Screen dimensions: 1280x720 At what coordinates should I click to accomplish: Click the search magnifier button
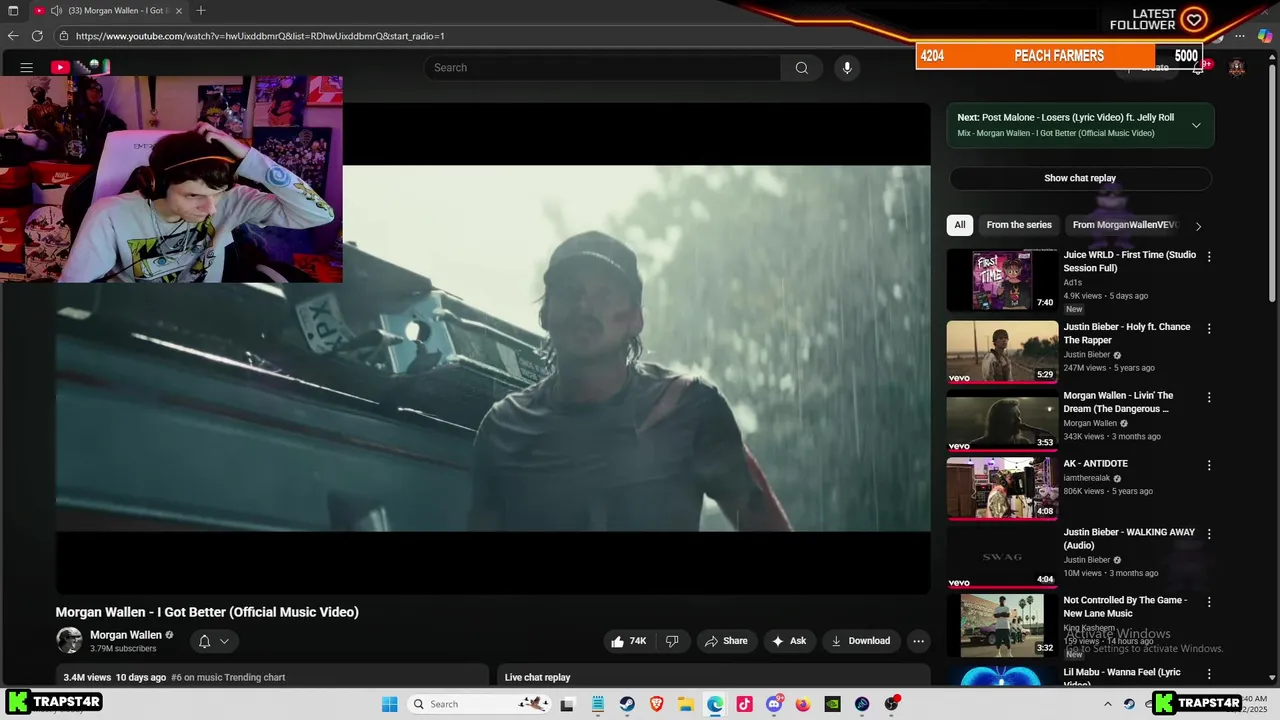coord(802,68)
